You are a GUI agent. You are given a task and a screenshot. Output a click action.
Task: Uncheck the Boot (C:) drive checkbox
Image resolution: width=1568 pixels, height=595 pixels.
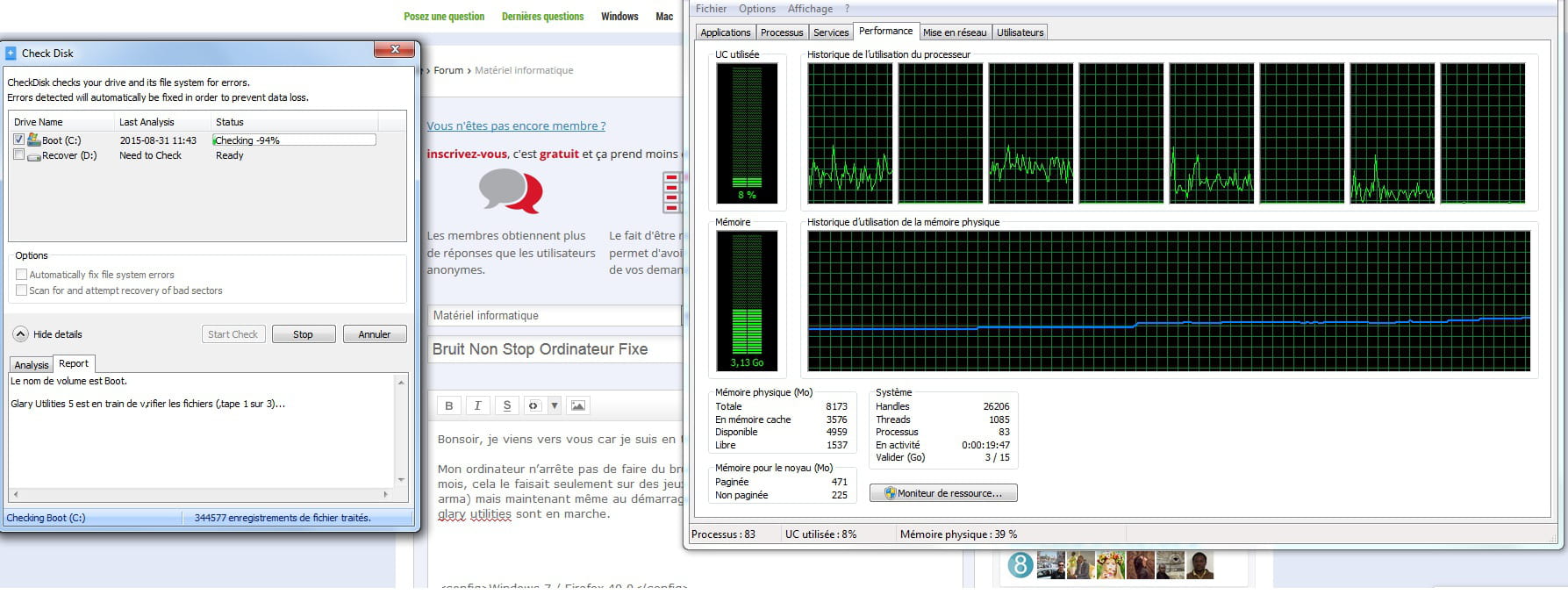click(x=18, y=140)
